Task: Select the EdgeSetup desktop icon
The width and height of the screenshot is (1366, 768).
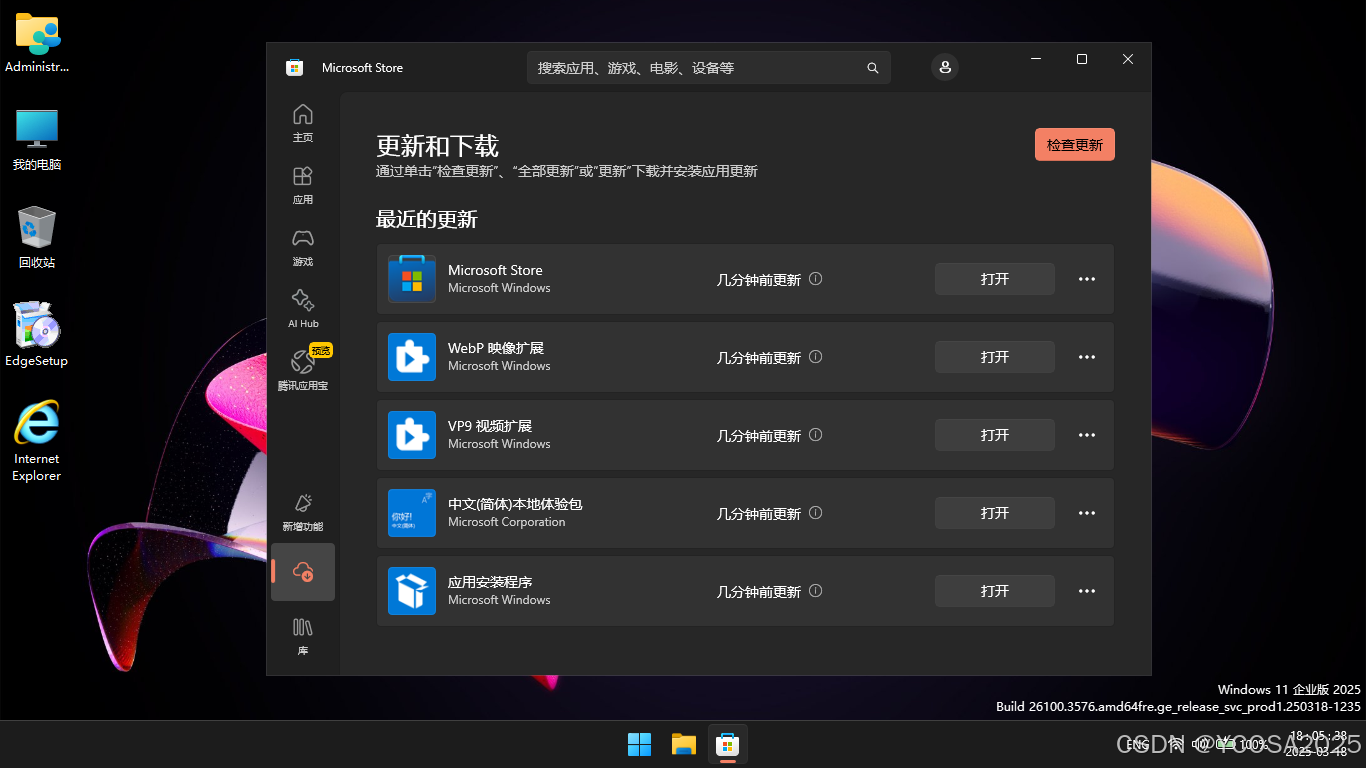Action: click(x=37, y=335)
